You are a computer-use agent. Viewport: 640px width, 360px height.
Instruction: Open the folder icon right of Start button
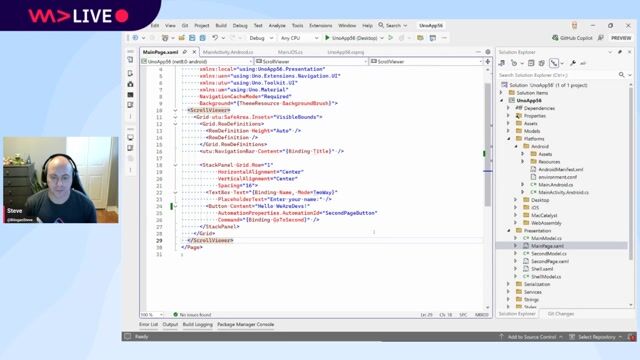click(420, 38)
